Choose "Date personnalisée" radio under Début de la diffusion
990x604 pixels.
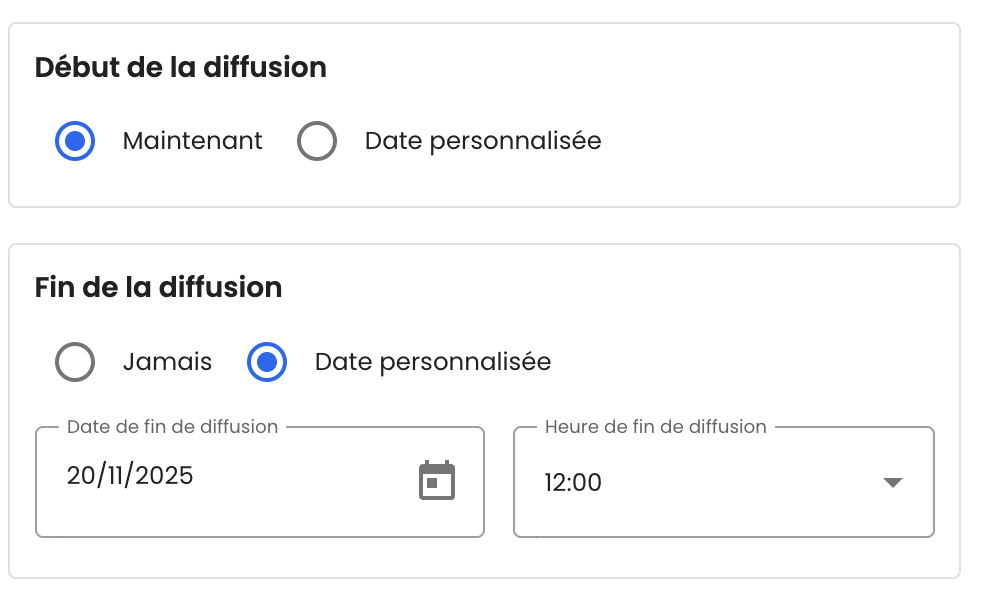pos(317,141)
